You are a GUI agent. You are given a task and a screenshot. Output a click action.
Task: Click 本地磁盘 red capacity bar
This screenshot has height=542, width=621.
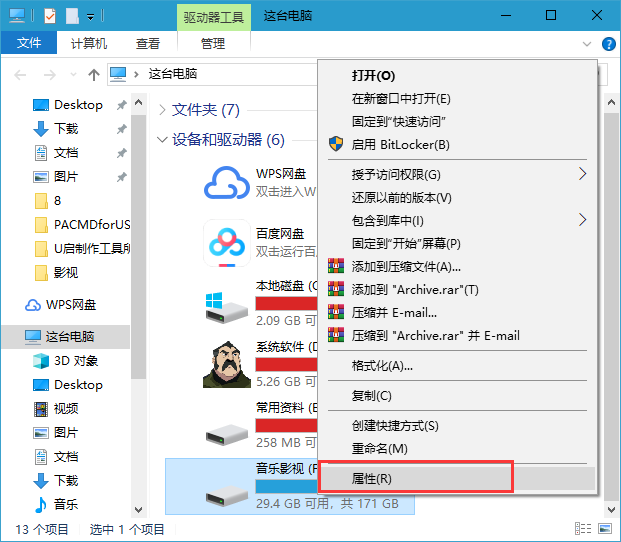286,304
